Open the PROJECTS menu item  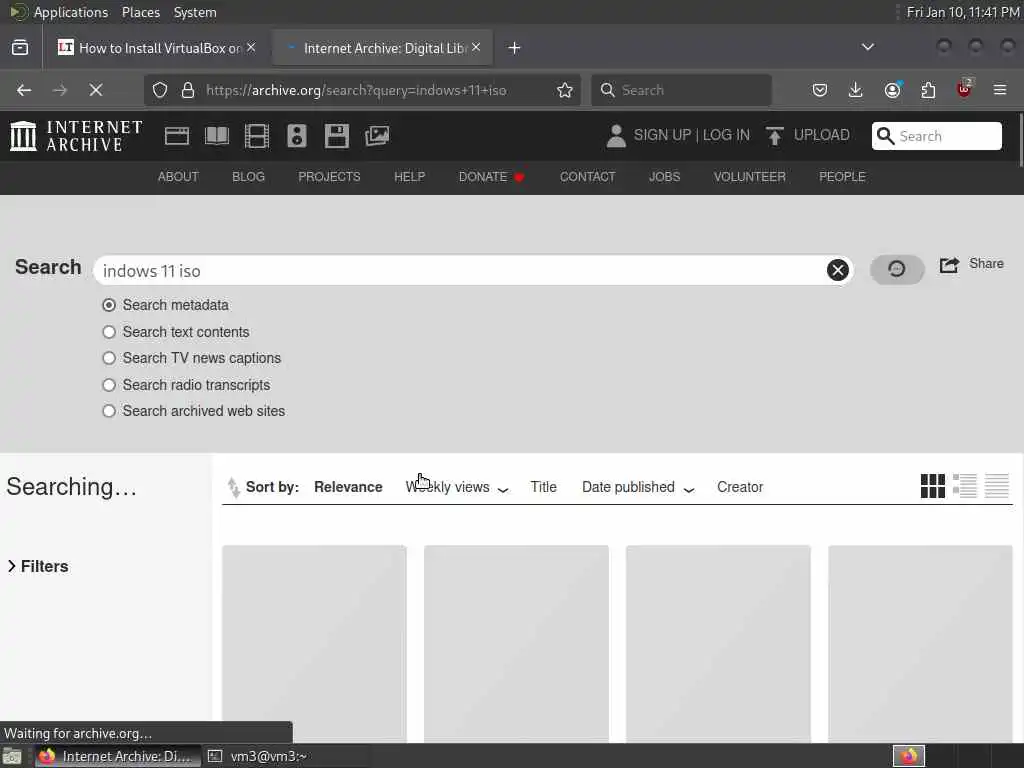tap(329, 177)
